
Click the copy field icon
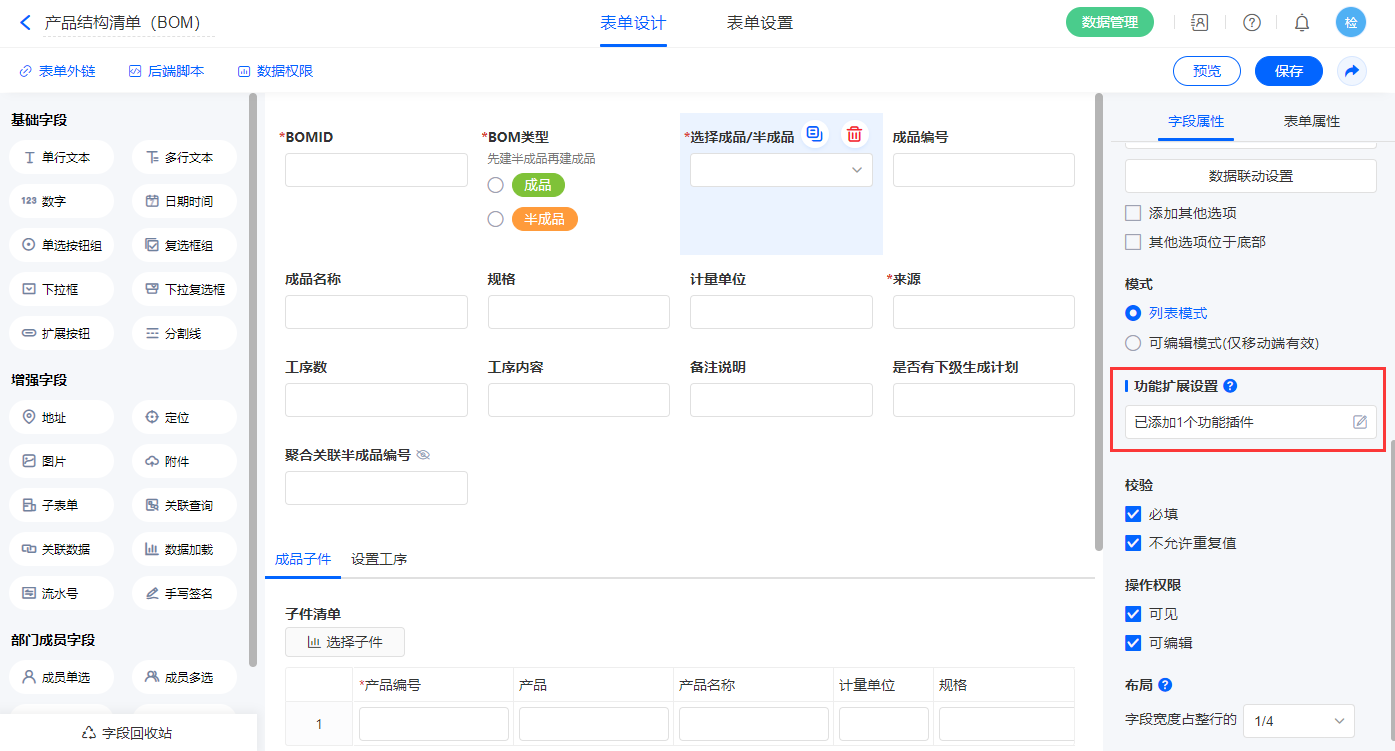pos(815,135)
